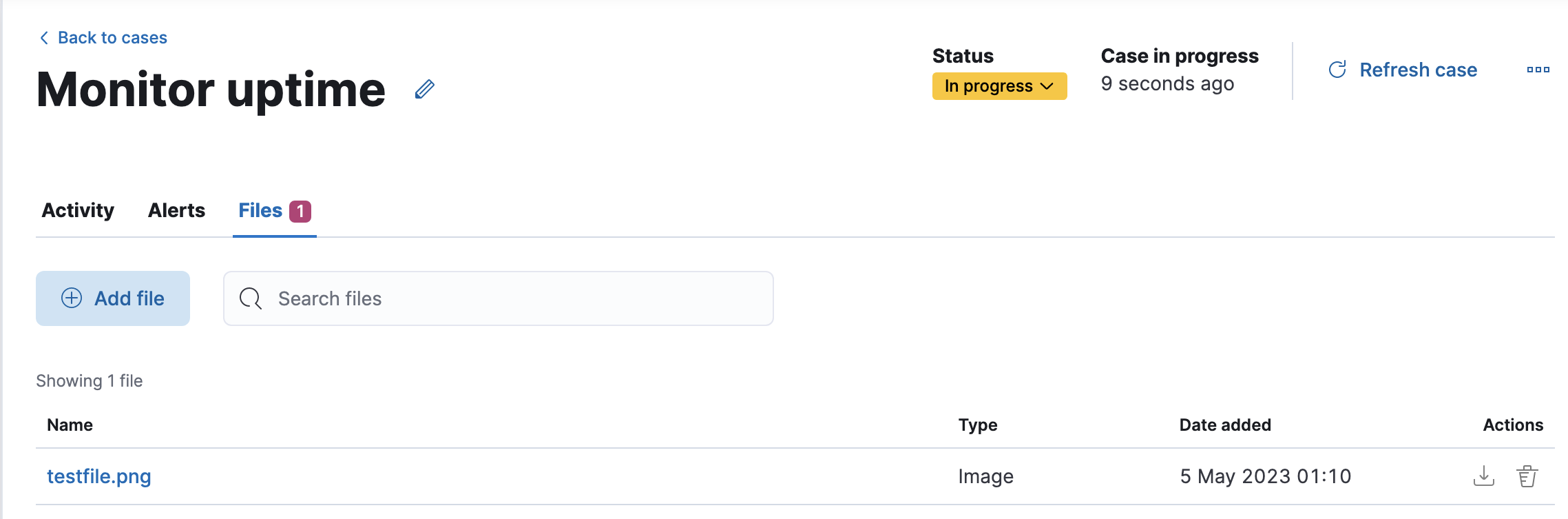The width and height of the screenshot is (1568, 519).
Task: Download testfile.png using the download icon
Action: [1483, 476]
